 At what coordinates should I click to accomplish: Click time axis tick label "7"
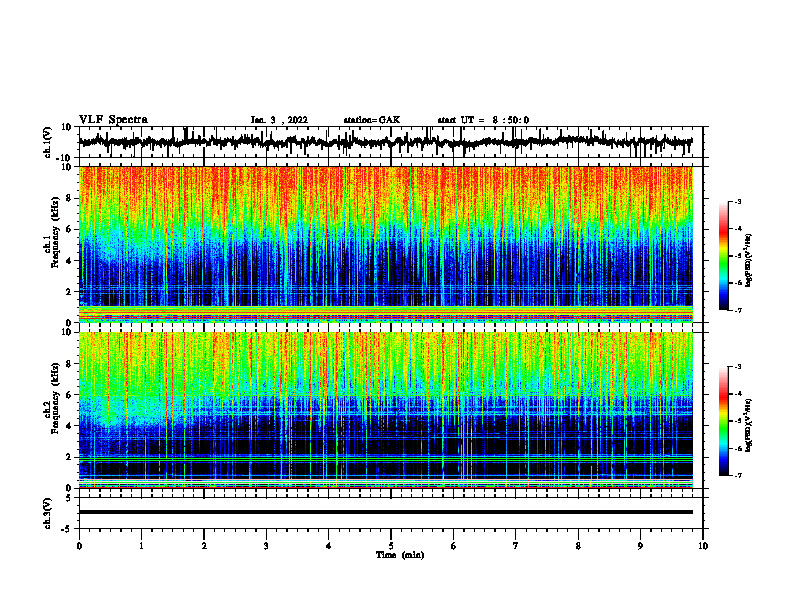[x=516, y=546]
